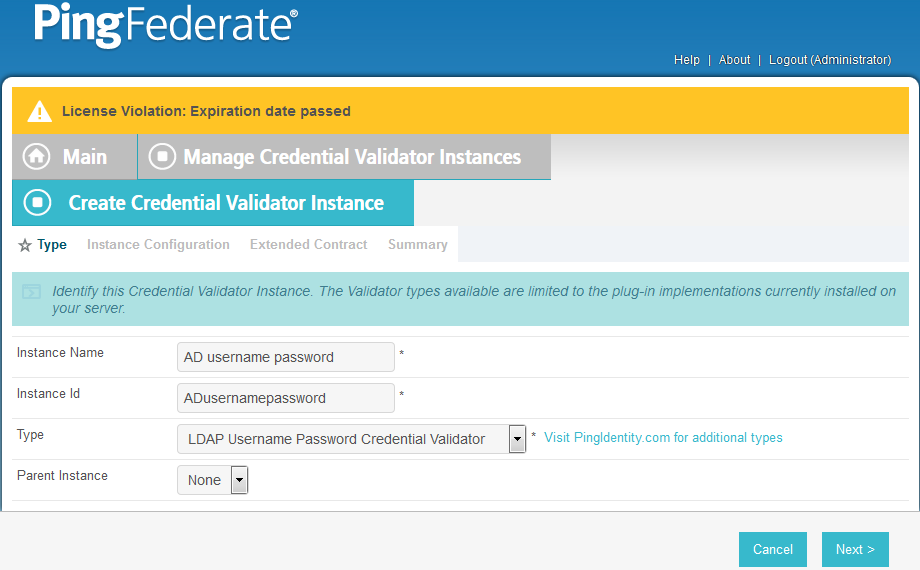Click the Manage Credential Validator Instances circle icon
Screen dimensions: 920x570
pos(163,157)
